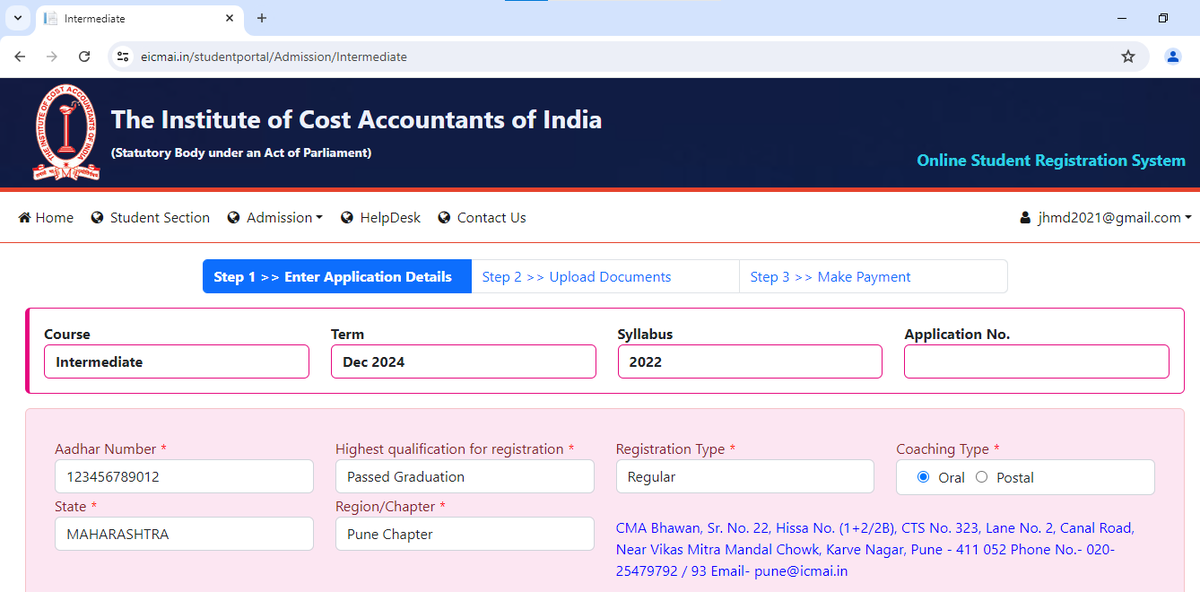Open browser profile avatar icon

(1173, 57)
